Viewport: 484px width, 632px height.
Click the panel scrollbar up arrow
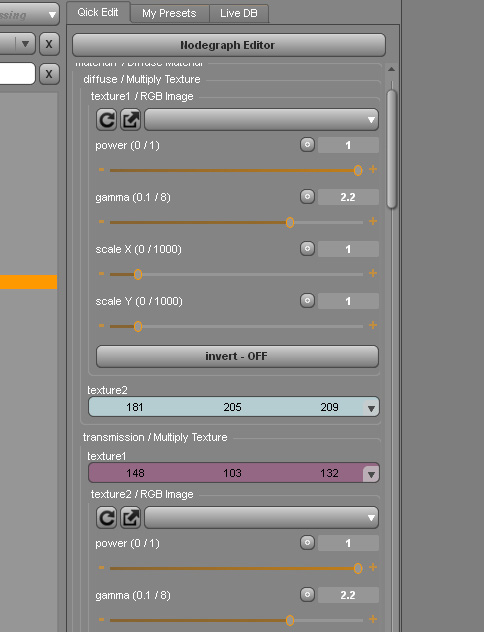[x=391, y=69]
